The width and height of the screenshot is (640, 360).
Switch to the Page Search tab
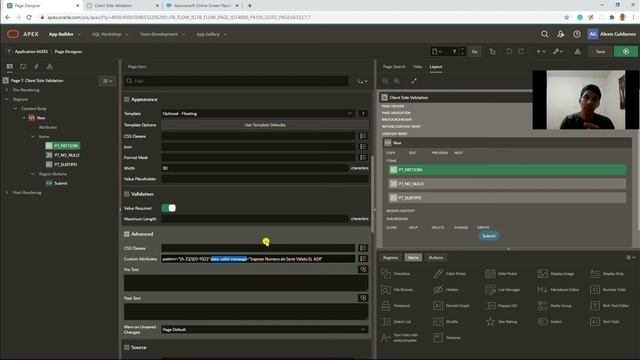pyautogui.click(x=394, y=67)
